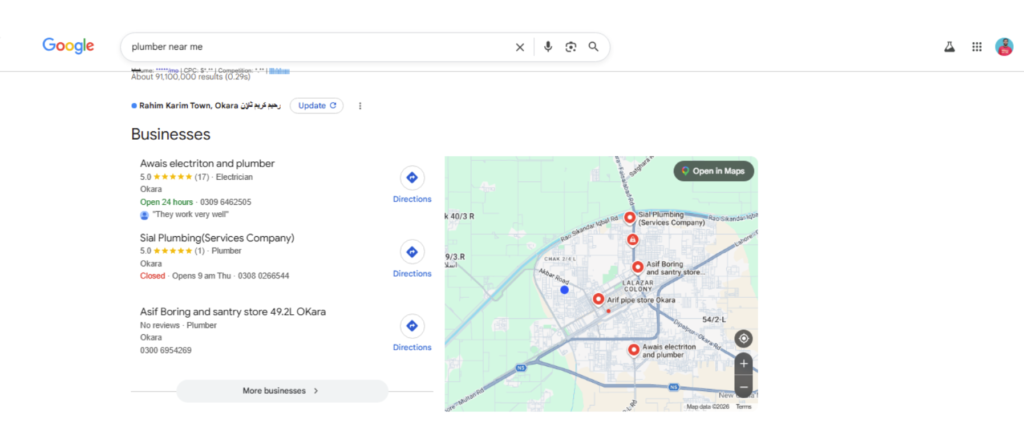Viewport: 1024px width, 425px height.
Task: Click into the search input field
Action: (x=320, y=47)
